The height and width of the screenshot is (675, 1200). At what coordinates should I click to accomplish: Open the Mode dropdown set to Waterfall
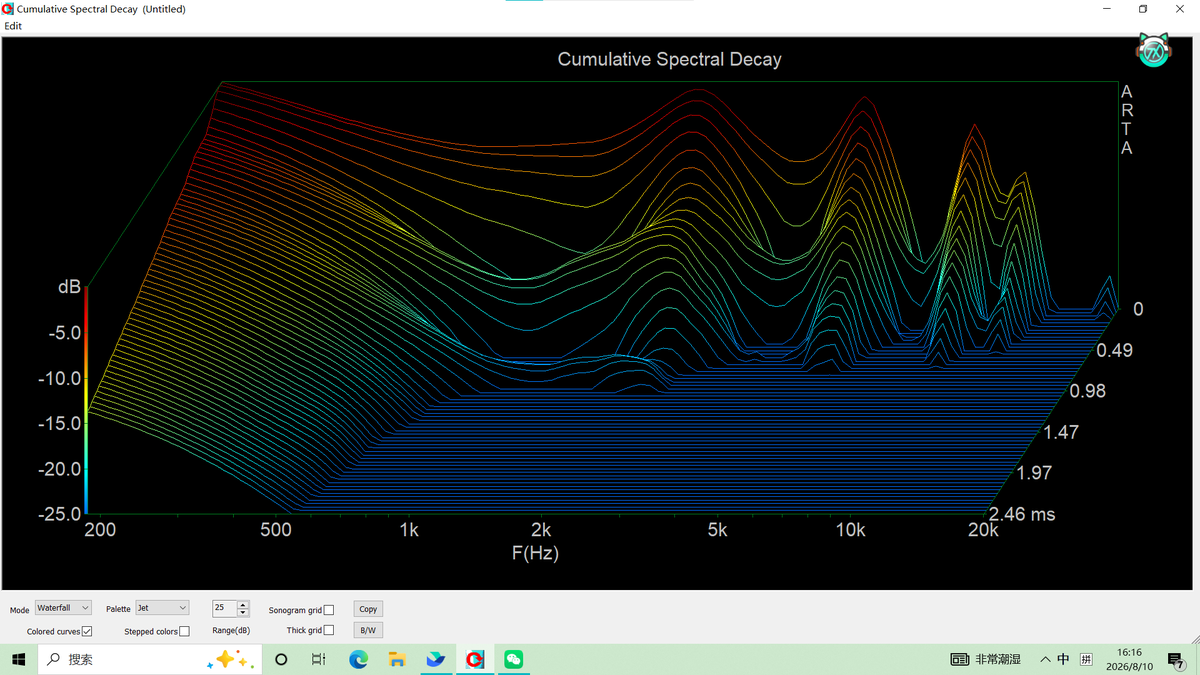click(x=63, y=608)
